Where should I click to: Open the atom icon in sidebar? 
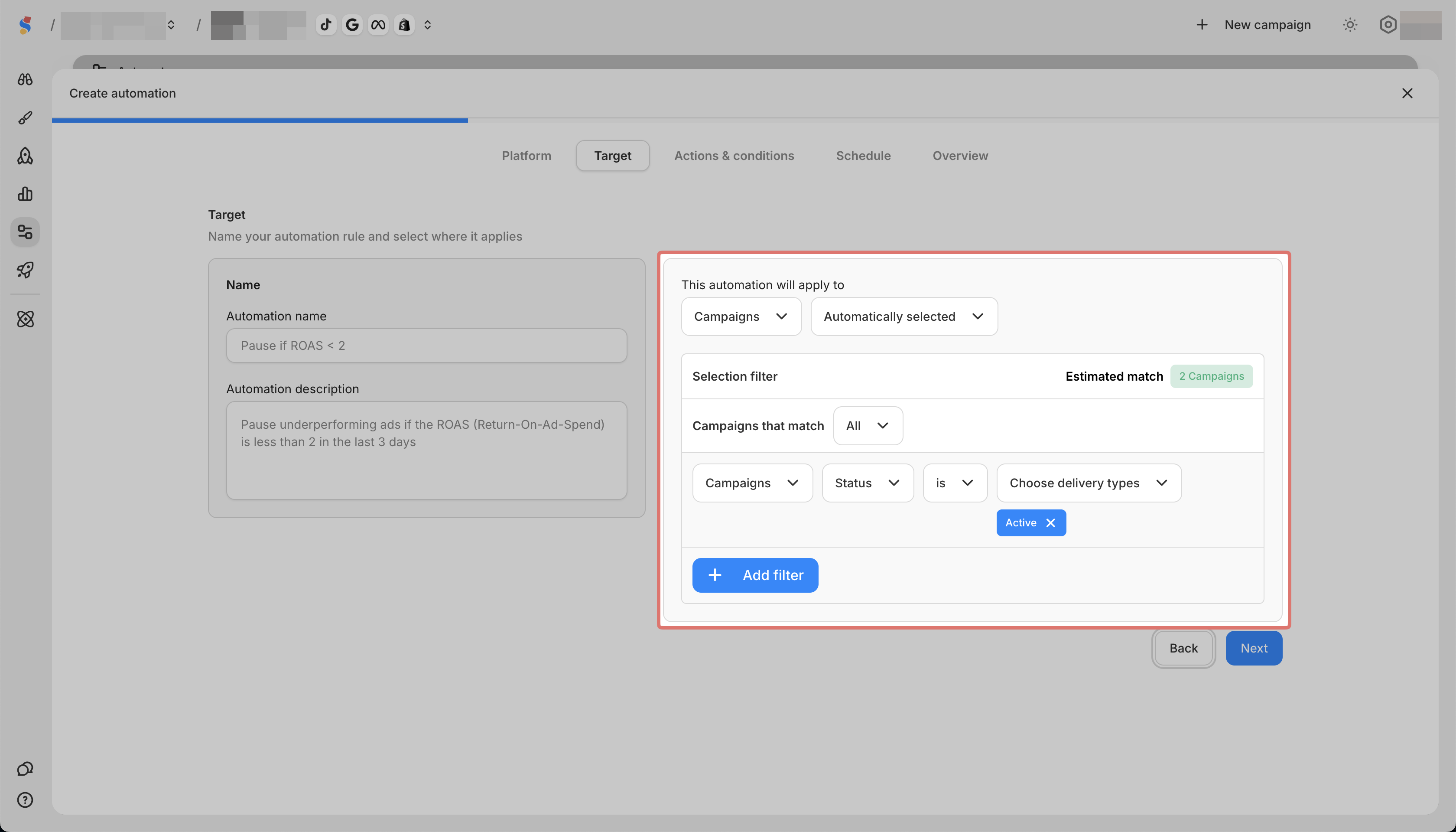[x=25, y=319]
